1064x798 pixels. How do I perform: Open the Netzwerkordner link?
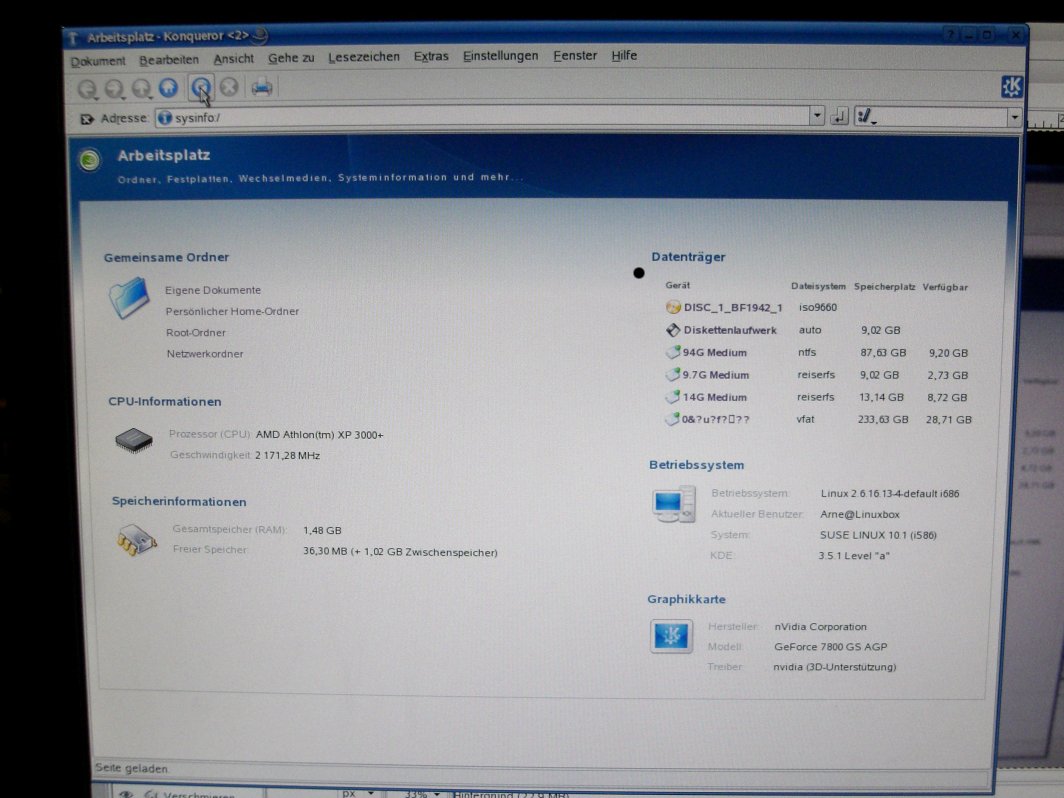pyautogui.click(x=205, y=354)
